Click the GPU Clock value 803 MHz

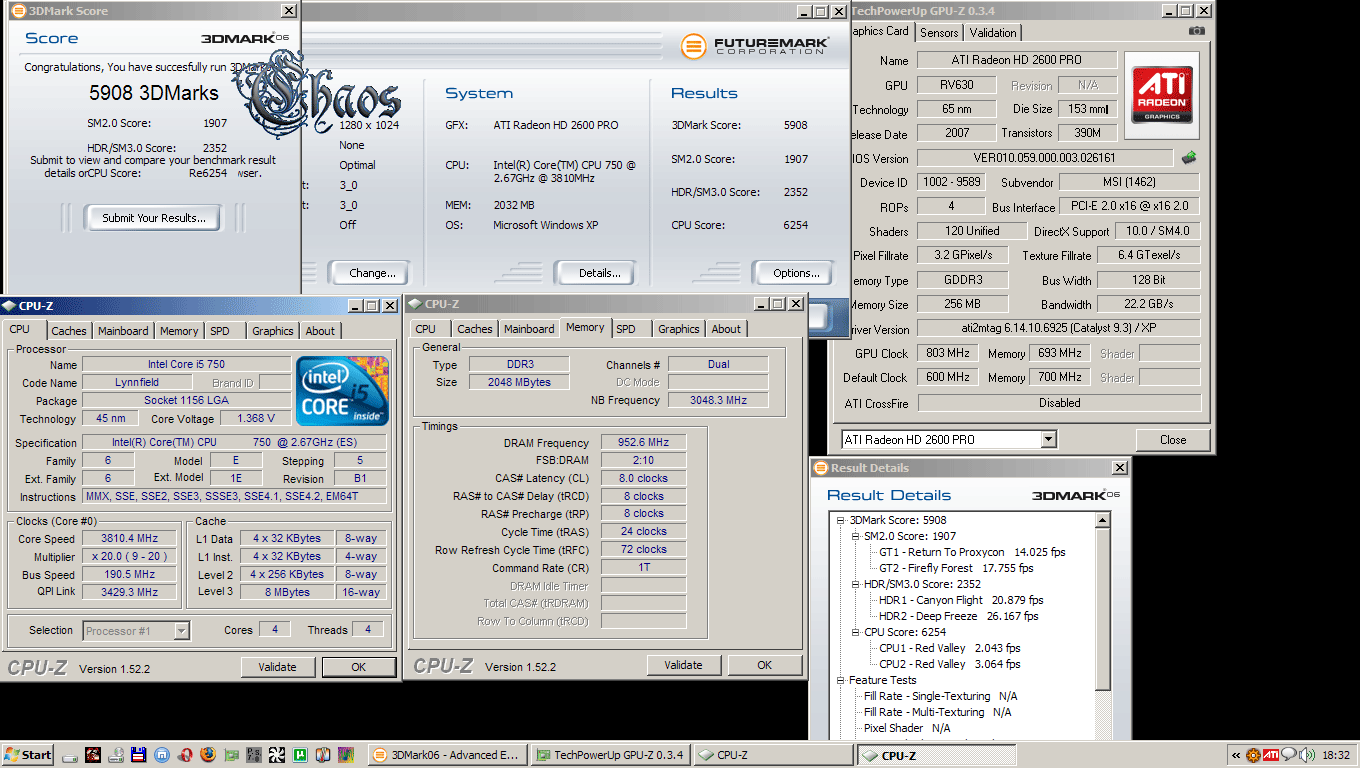949,353
